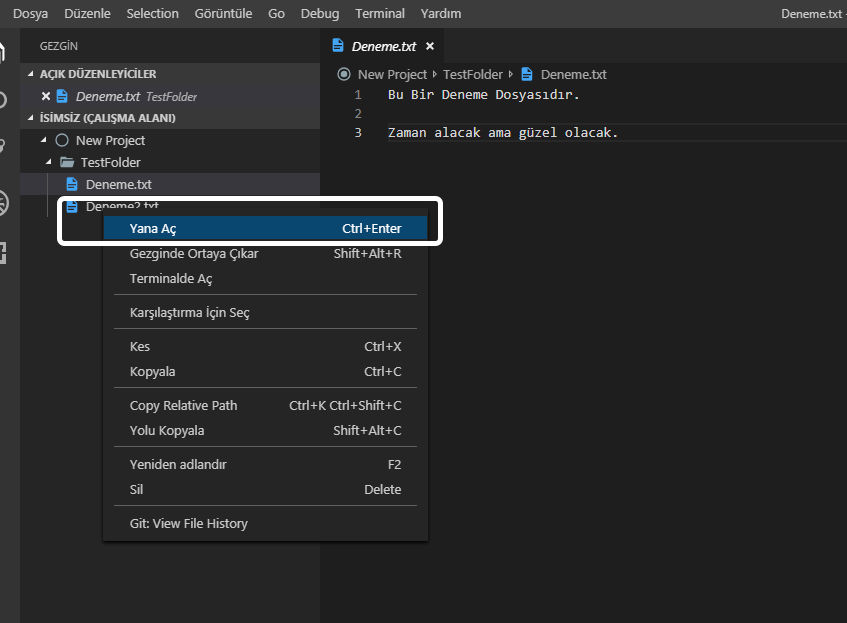This screenshot has height=623, width=847.
Task: Open the Dosya menu
Action: point(30,14)
